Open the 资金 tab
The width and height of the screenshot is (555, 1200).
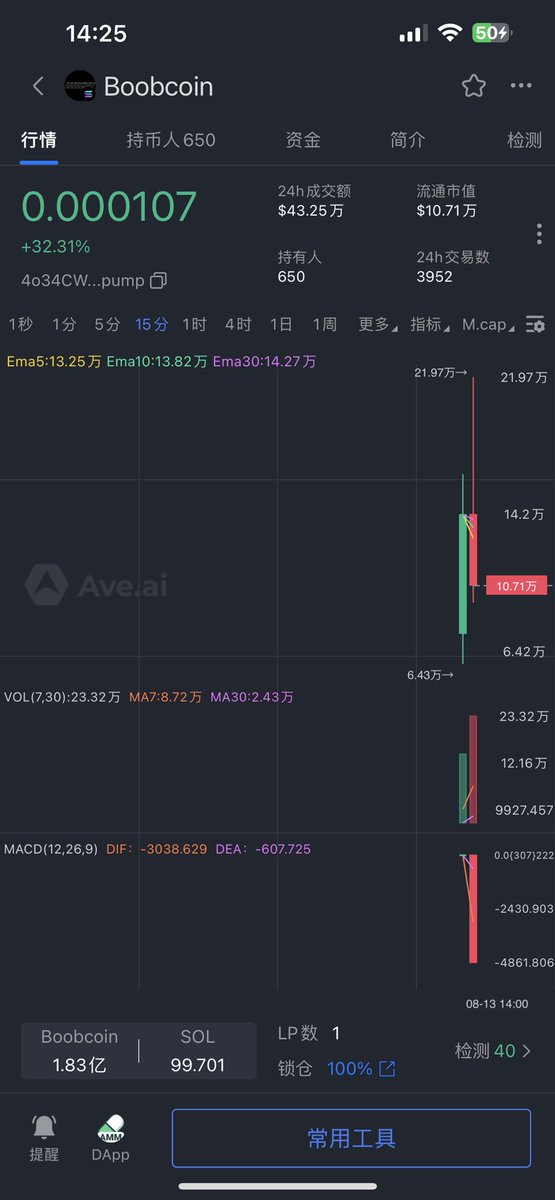[303, 140]
